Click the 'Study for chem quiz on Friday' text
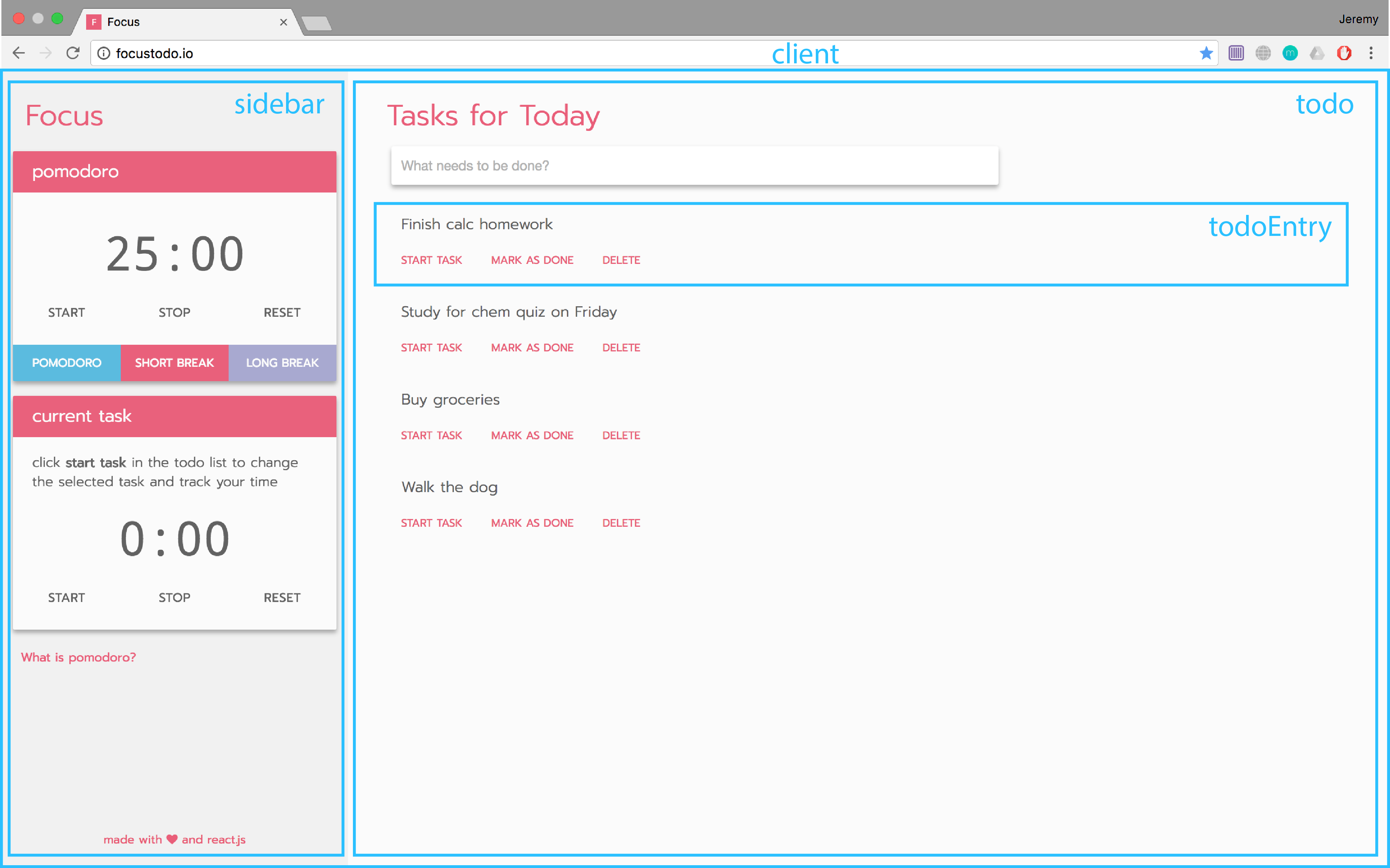Screen dimensions: 1390x868 coord(509,312)
